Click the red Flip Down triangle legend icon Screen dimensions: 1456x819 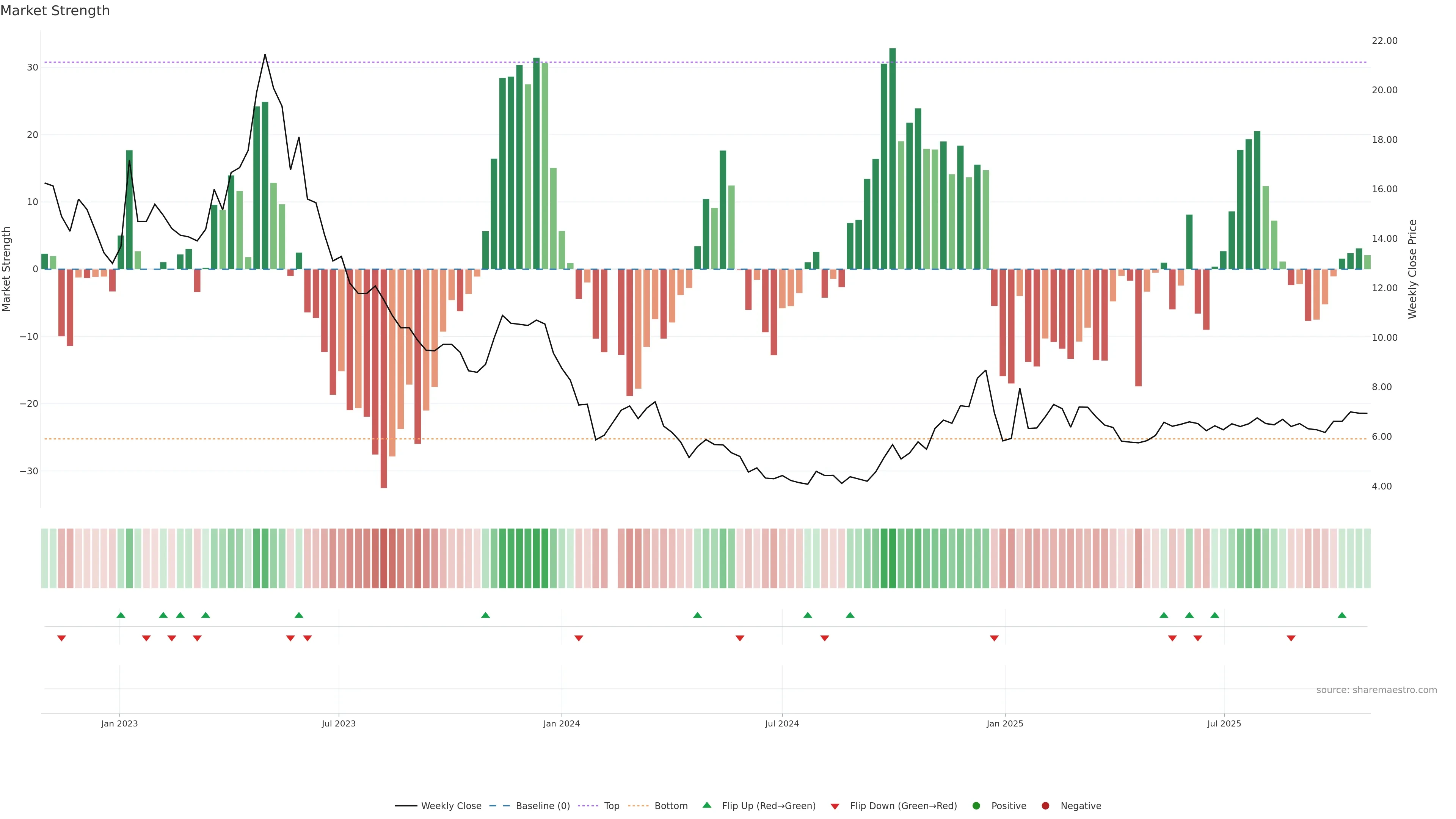pos(835,806)
